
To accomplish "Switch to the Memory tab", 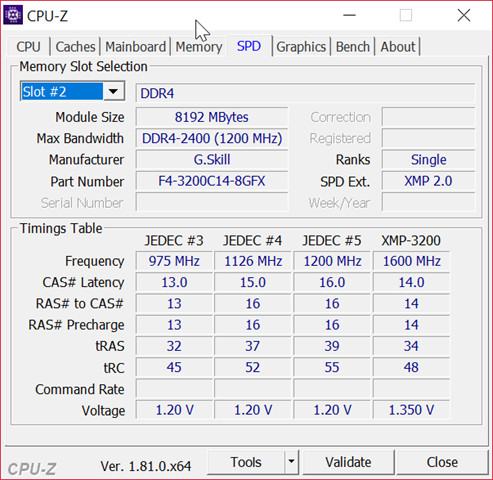I will tap(199, 47).
